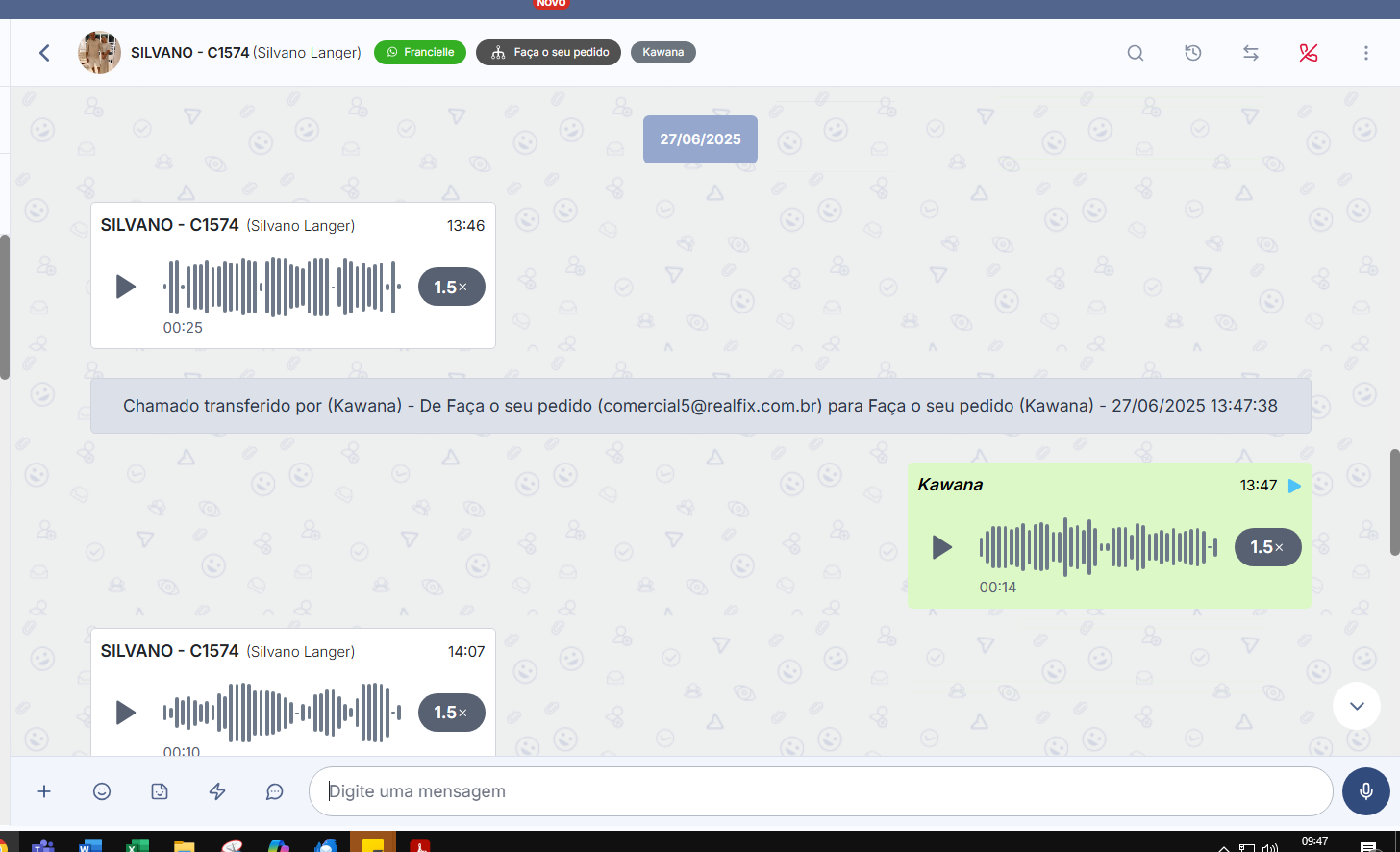Toggle 1.5x speed on 14:07 audio

(451, 713)
